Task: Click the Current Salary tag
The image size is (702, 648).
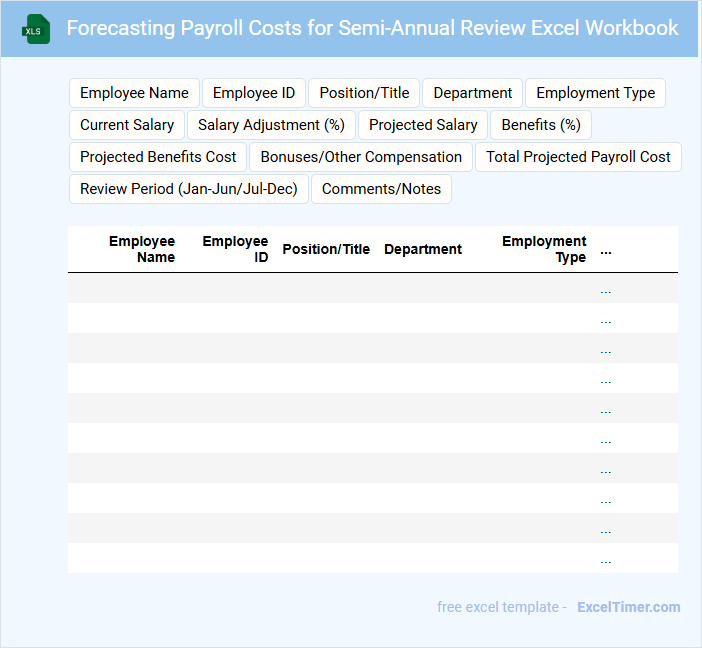Action: coord(127,125)
